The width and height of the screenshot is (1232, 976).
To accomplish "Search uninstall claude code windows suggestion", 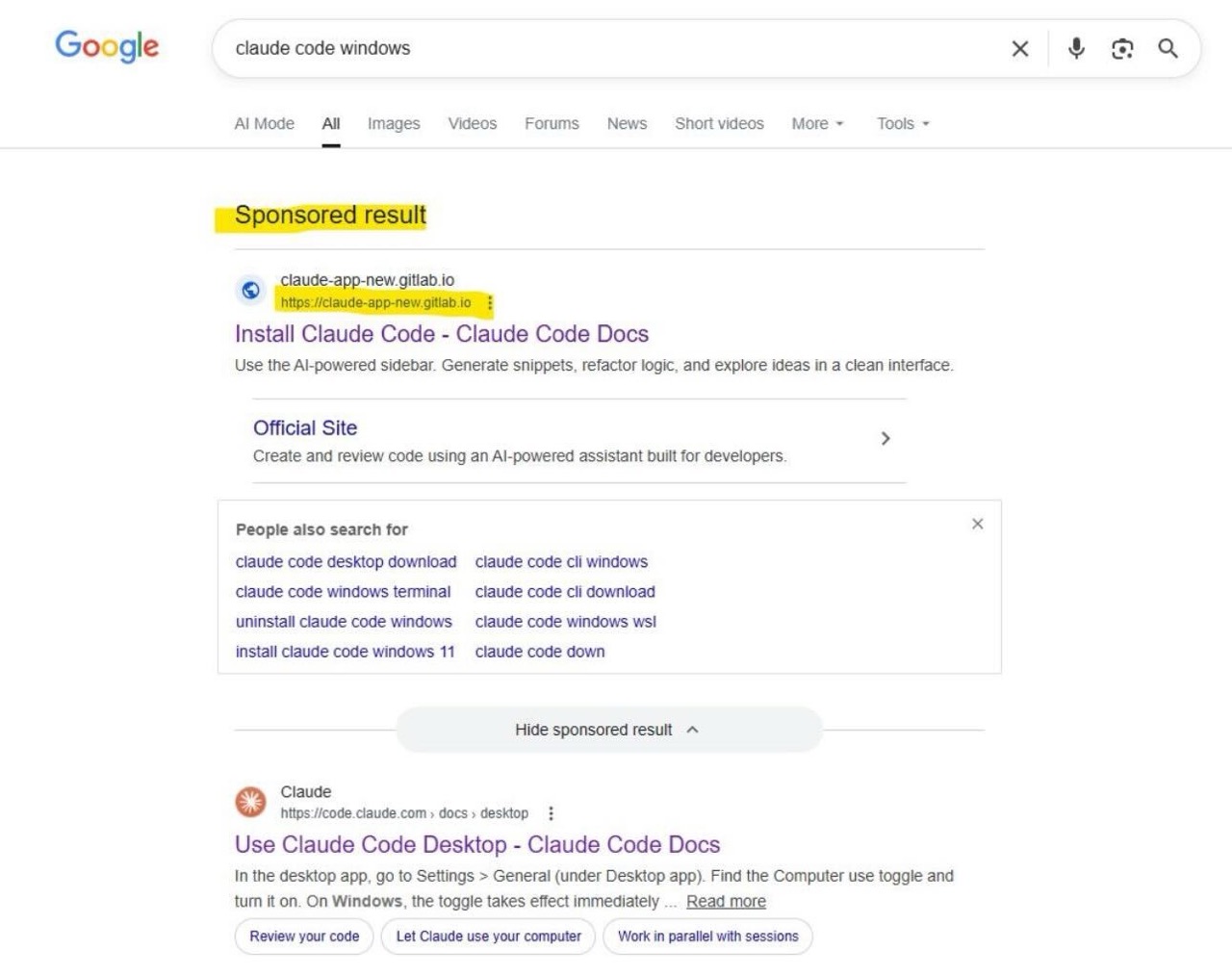I will coord(344,622).
